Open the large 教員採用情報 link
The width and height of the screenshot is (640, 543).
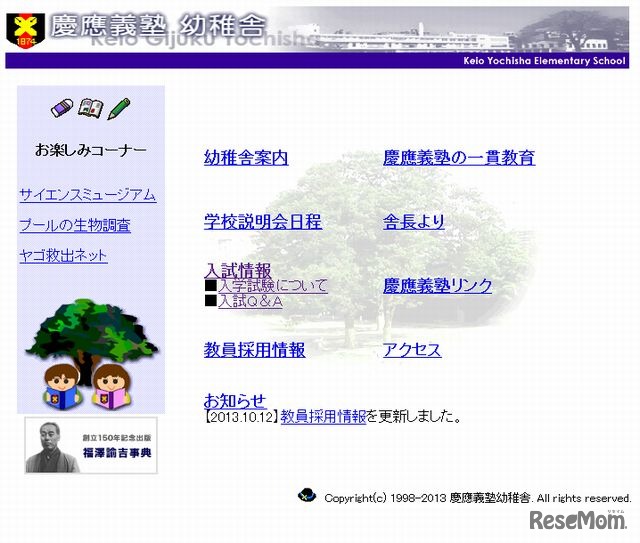pos(254,350)
